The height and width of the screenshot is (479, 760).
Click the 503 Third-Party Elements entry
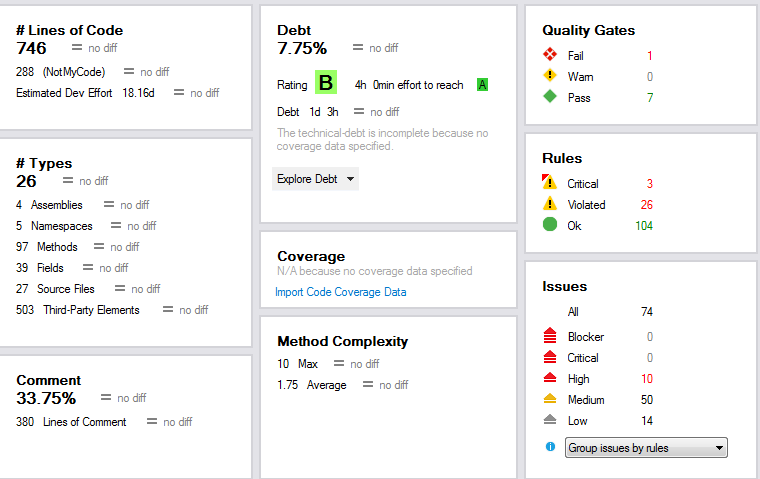pyautogui.click(x=78, y=310)
